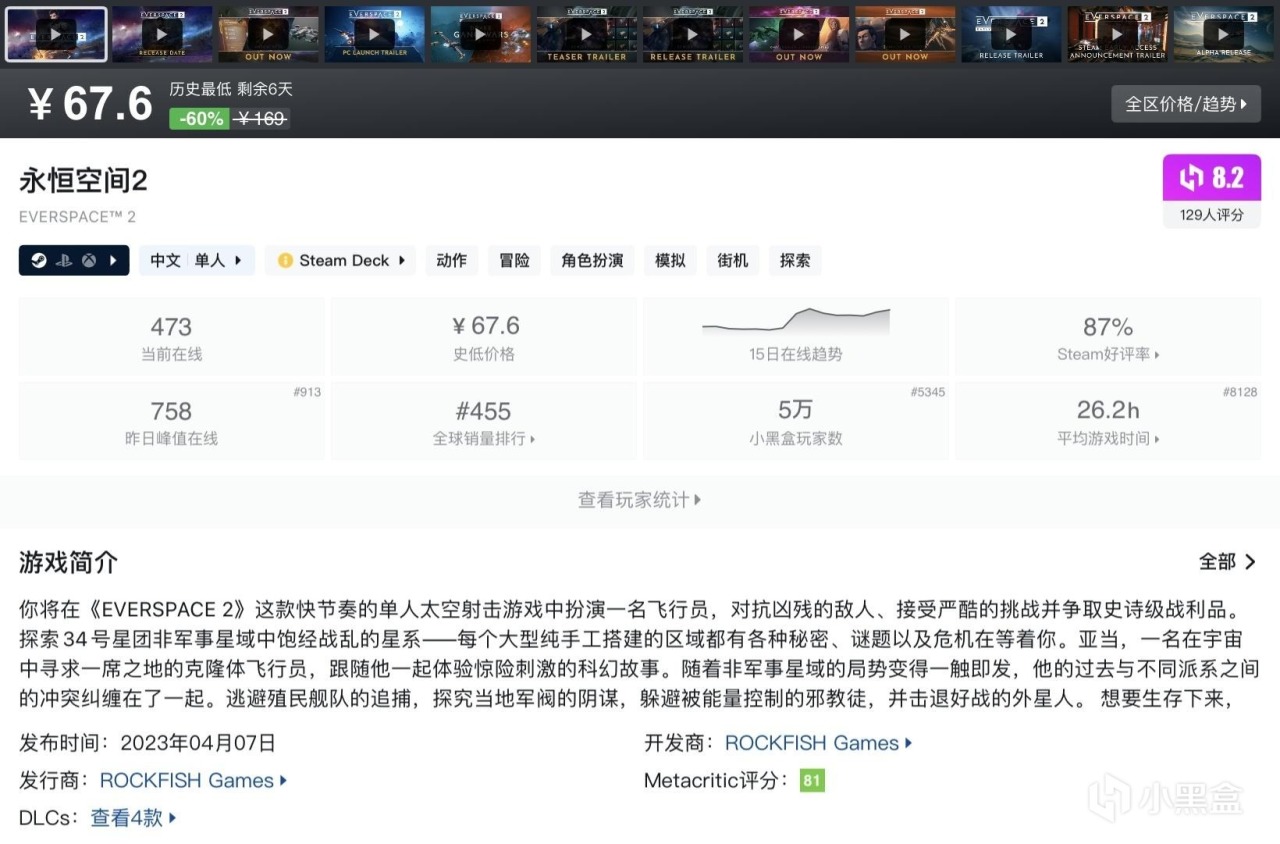Select the 探索 genre tag
This screenshot has width=1280, height=844.
pos(796,260)
